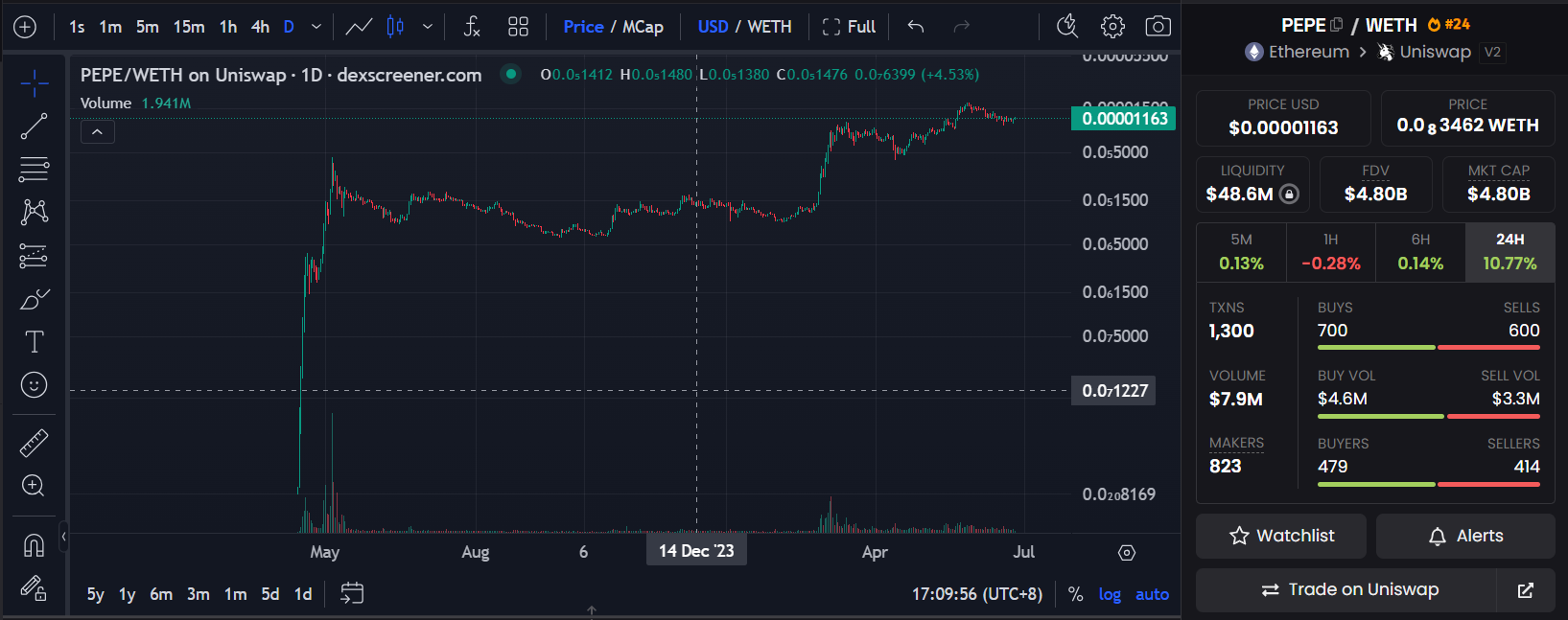Toggle auto scale for the chart
The width and height of the screenshot is (1568, 620).
pos(1152,594)
